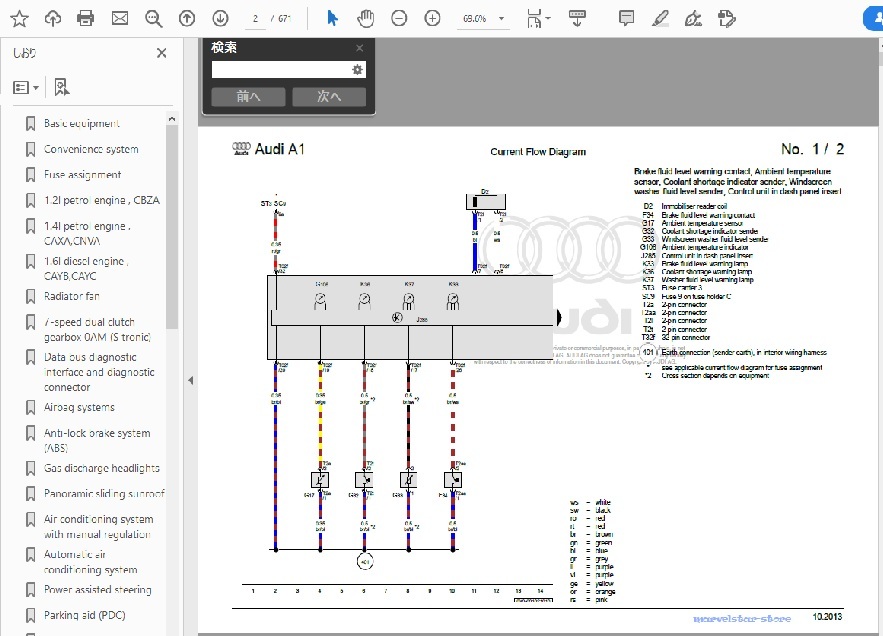This screenshot has width=883, height=636.
Task: Open the Radiator fan bookmark
Action: (72, 296)
